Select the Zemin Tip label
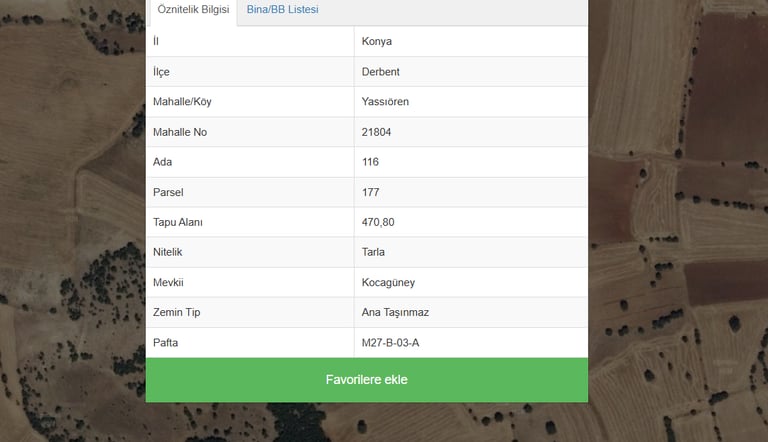The image size is (768, 442). pyautogui.click(x=176, y=313)
